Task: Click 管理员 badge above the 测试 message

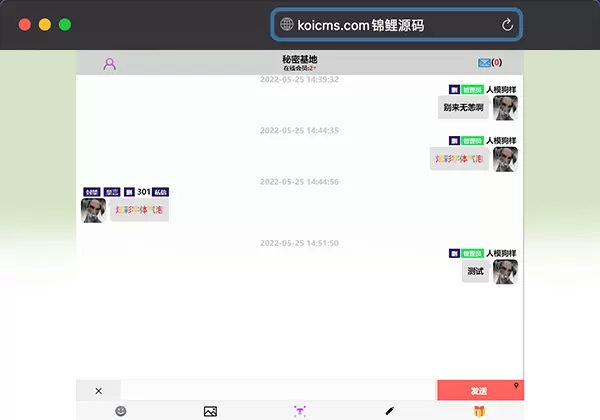Action: coord(472,254)
